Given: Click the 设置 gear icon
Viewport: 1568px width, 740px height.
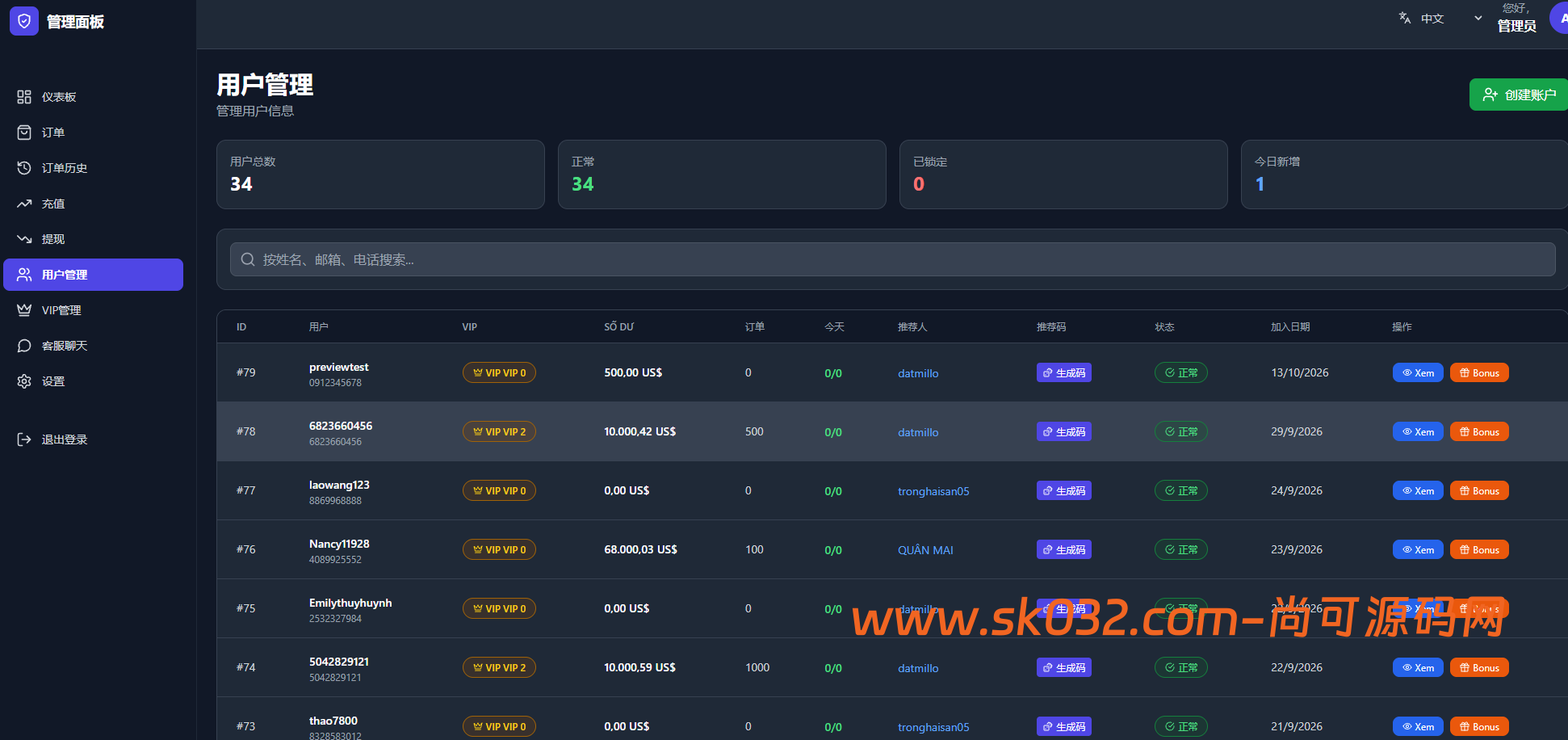Looking at the screenshot, I should (x=24, y=381).
